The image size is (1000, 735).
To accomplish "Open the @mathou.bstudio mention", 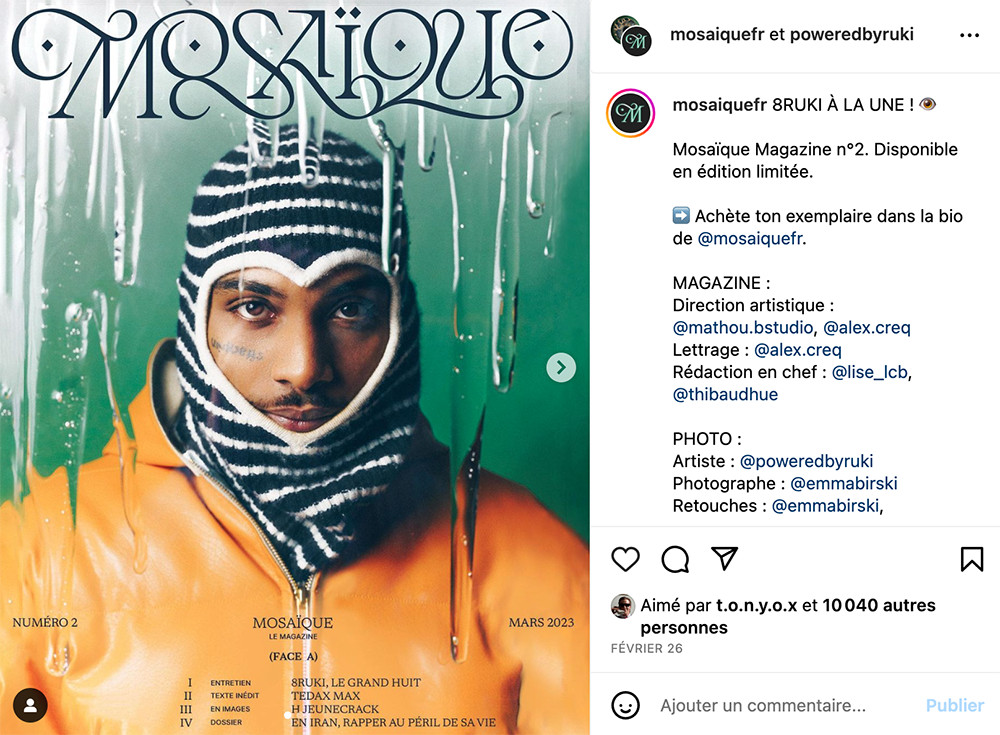I will (743, 327).
